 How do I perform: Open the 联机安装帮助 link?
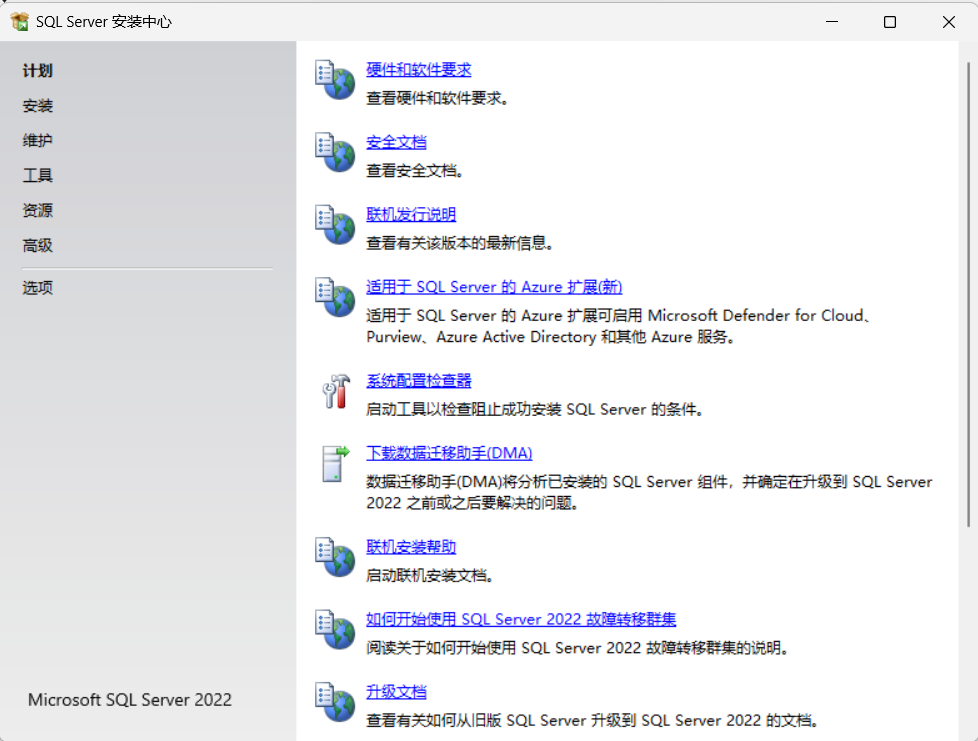tap(411, 547)
